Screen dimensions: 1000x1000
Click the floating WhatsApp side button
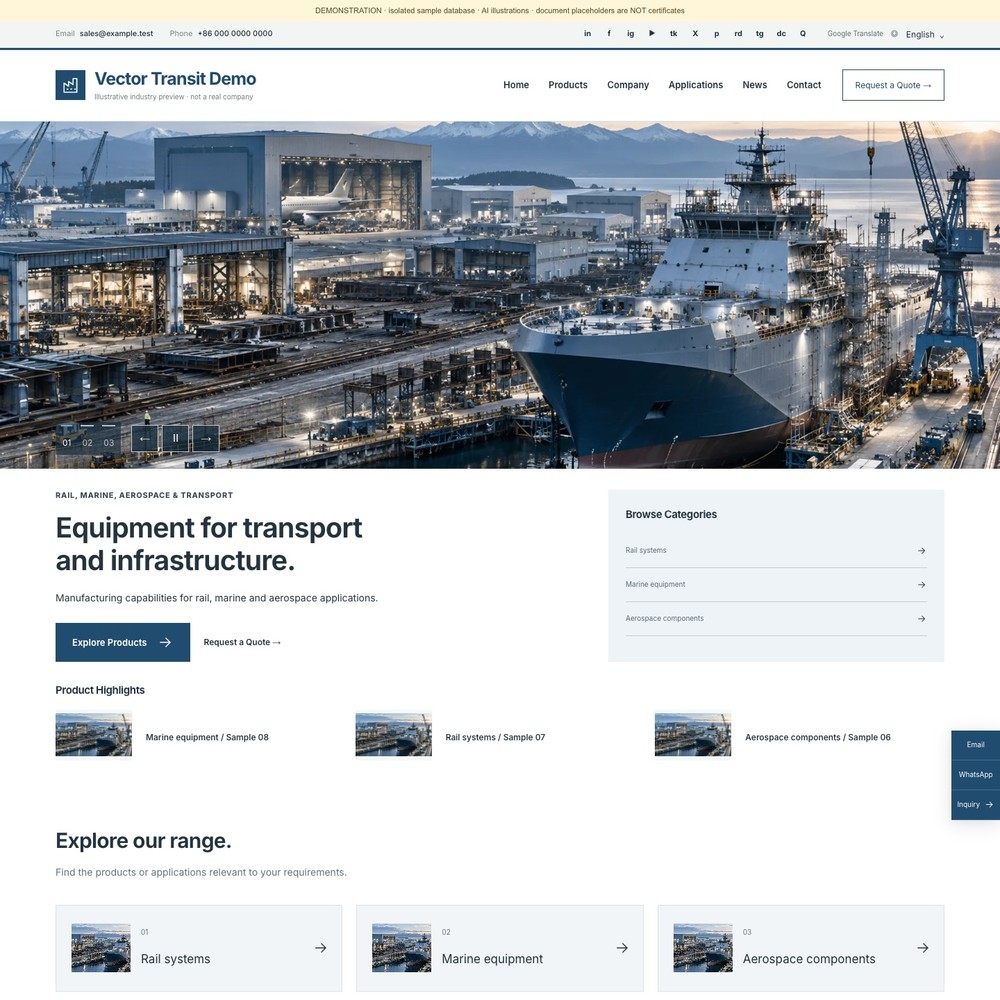point(975,775)
